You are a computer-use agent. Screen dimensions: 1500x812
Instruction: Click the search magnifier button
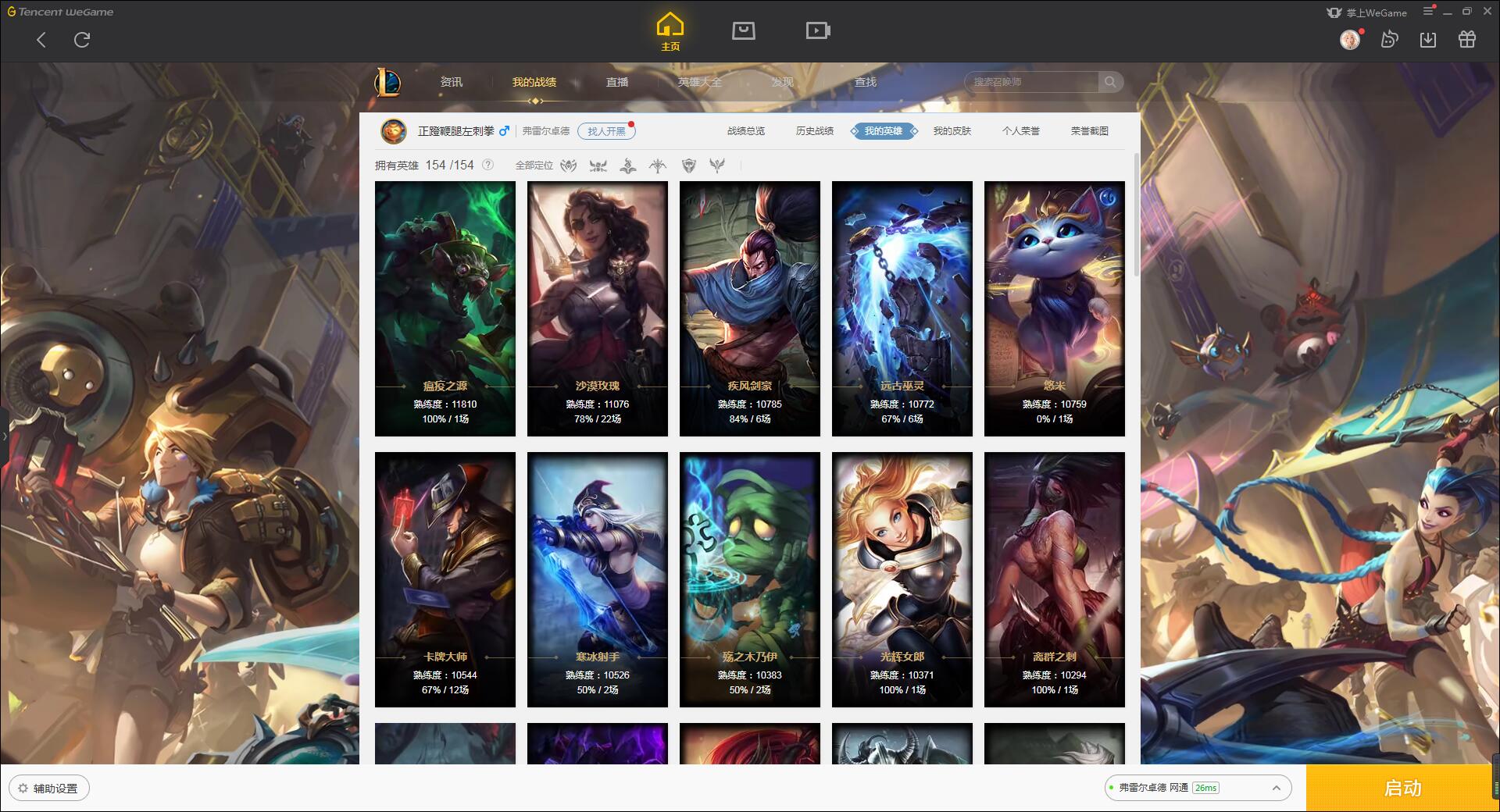pos(1110,82)
